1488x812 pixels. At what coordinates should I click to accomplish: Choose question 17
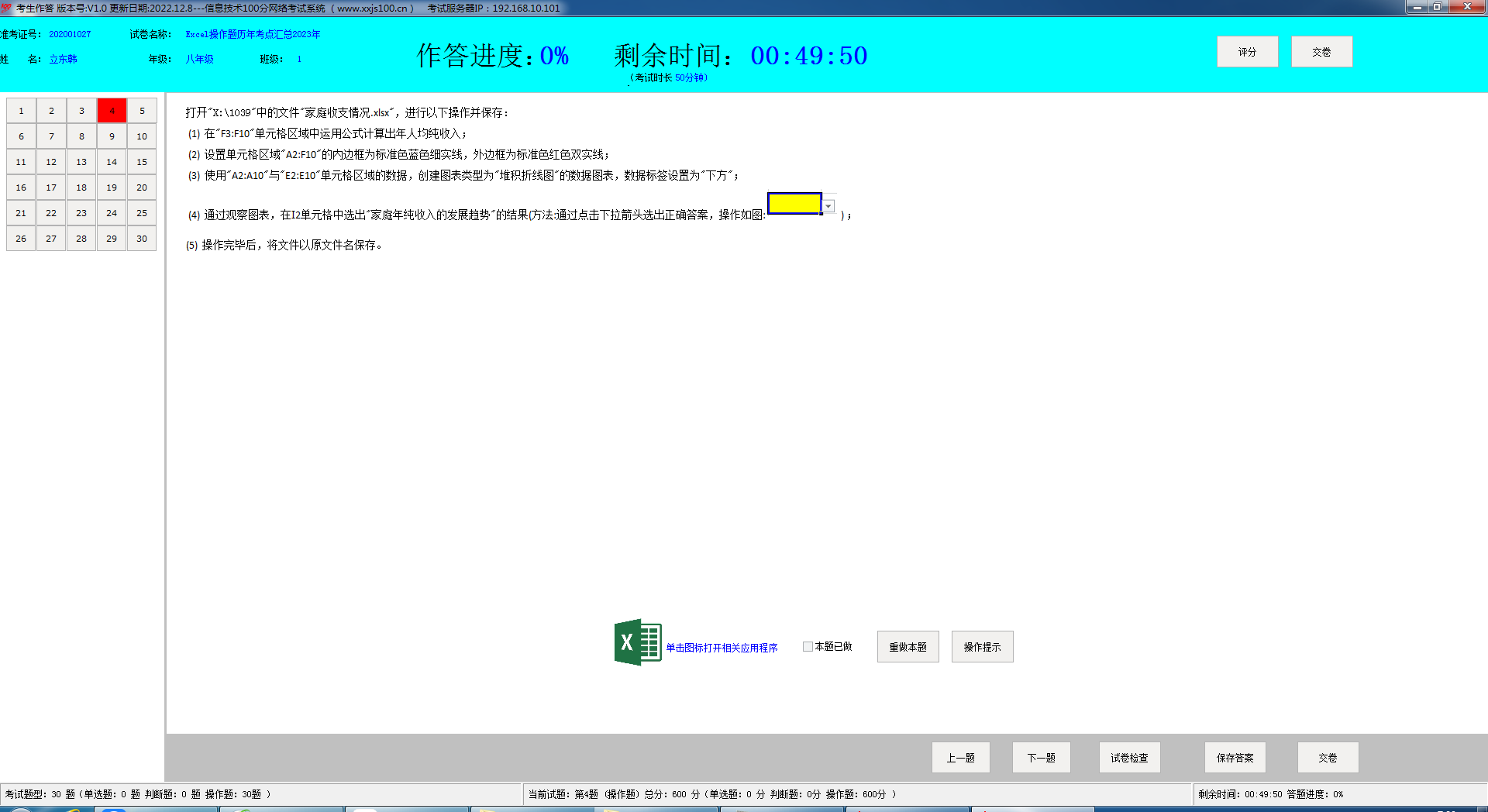(51, 188)
